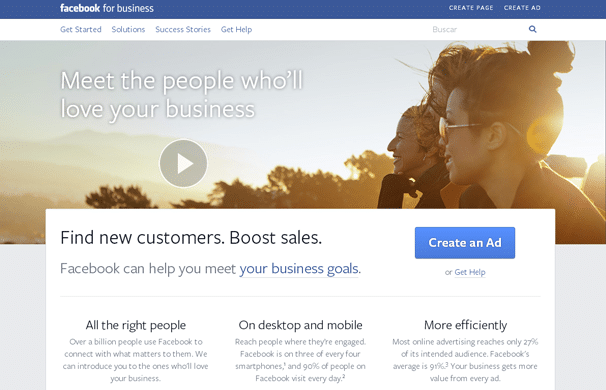Click the hero headline Meet the people who'll
The width and height of the screenshot is (606, 390).
(x=182, y=81)
